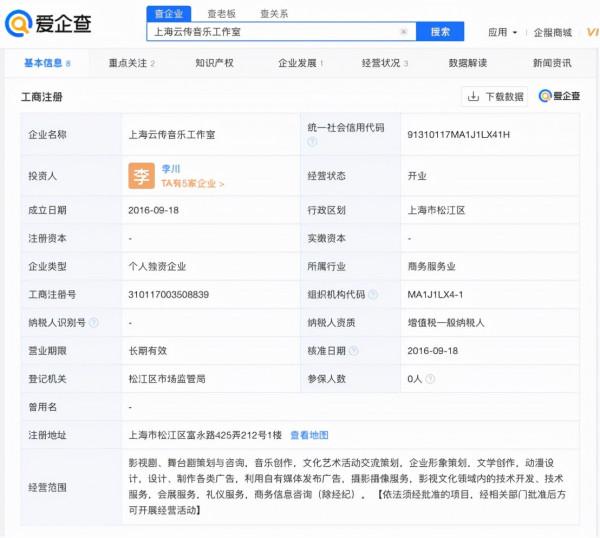Click the 增值税一般纳税人 cell value

pos(446,323)
